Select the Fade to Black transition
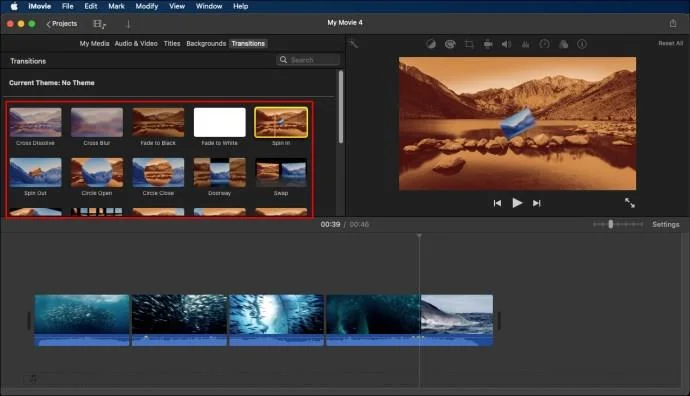This screenshot has width=690, height=396. (158, 122)
